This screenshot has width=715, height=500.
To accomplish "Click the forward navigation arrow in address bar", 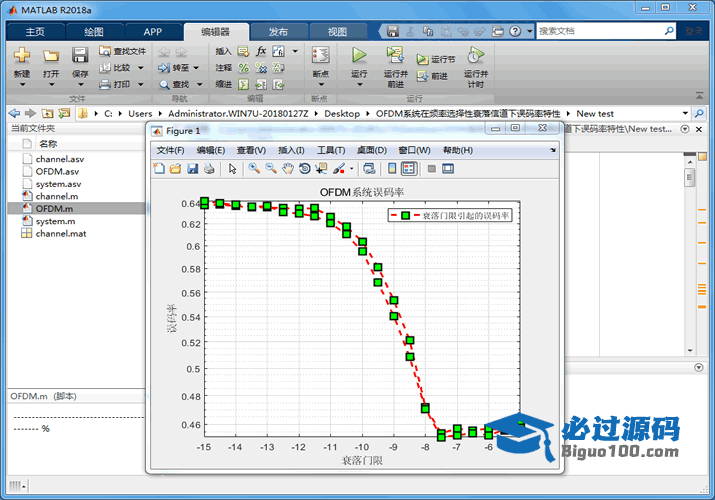I will pos(31,113).
